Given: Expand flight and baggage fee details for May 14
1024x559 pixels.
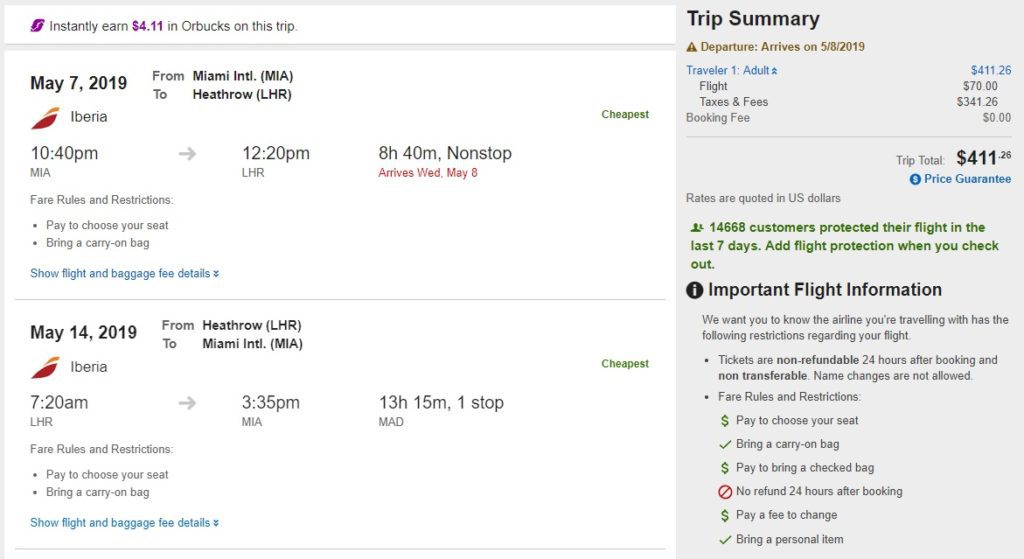Looking at the screenshot, I should [x=125, y=522].
